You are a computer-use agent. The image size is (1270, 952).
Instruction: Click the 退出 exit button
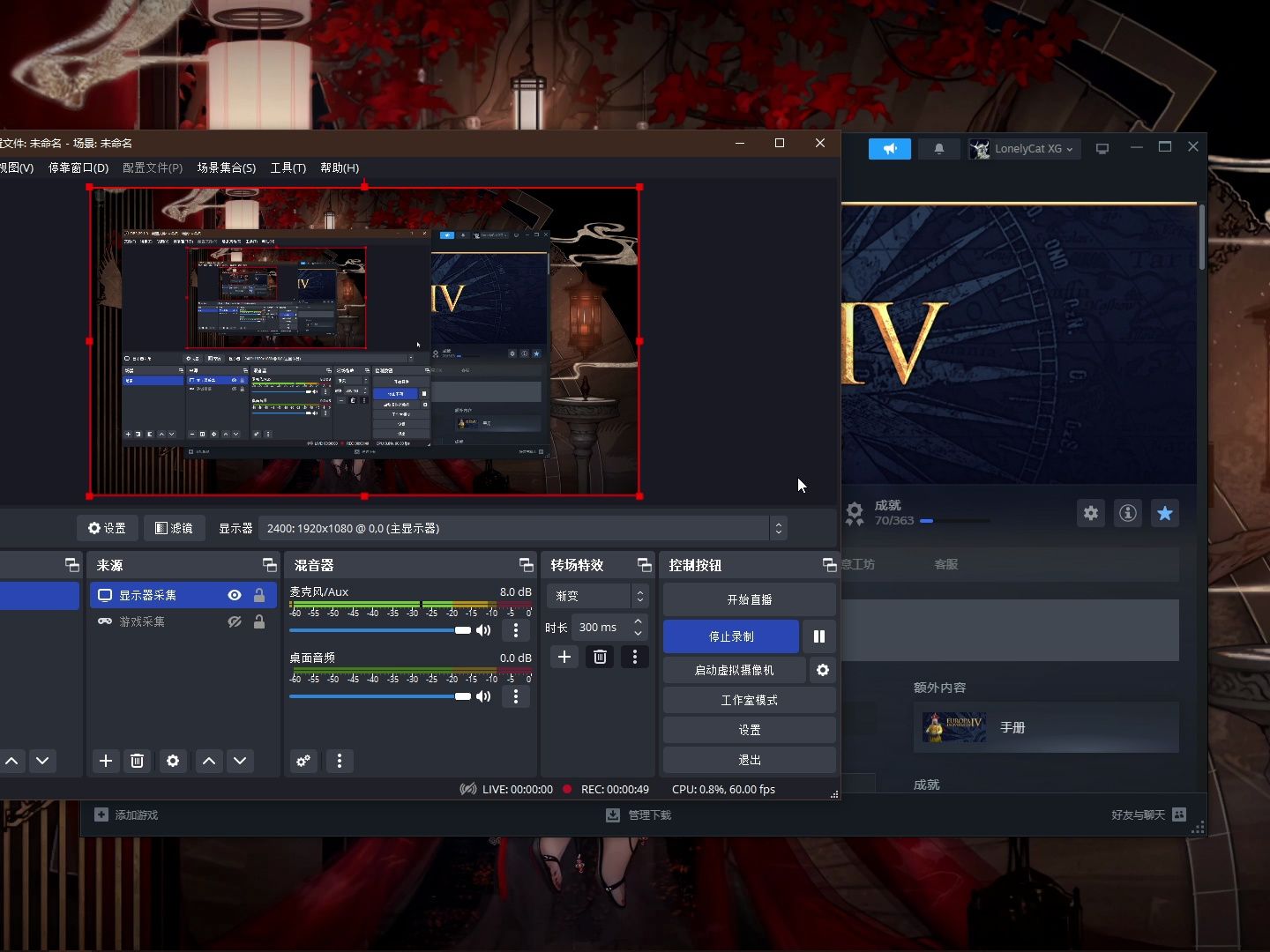click(750, 760)
